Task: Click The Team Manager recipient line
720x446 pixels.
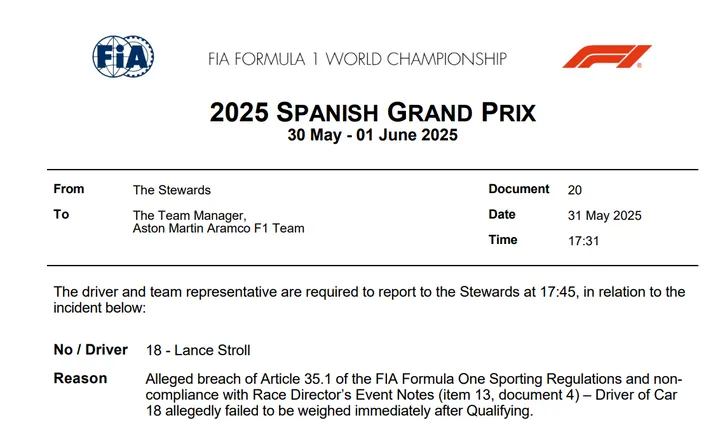Action: point(188,215)
